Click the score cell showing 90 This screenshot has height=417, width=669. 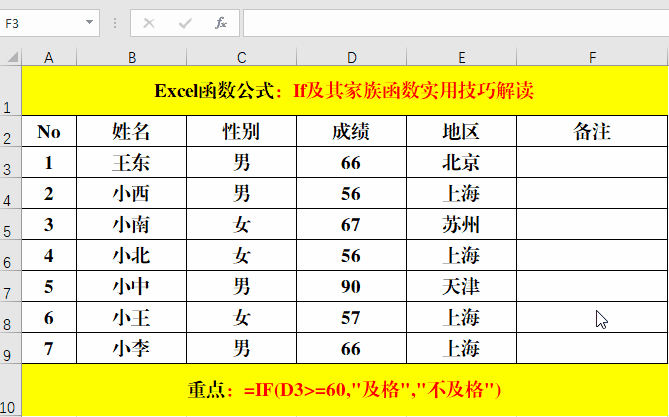click(352, 286)
